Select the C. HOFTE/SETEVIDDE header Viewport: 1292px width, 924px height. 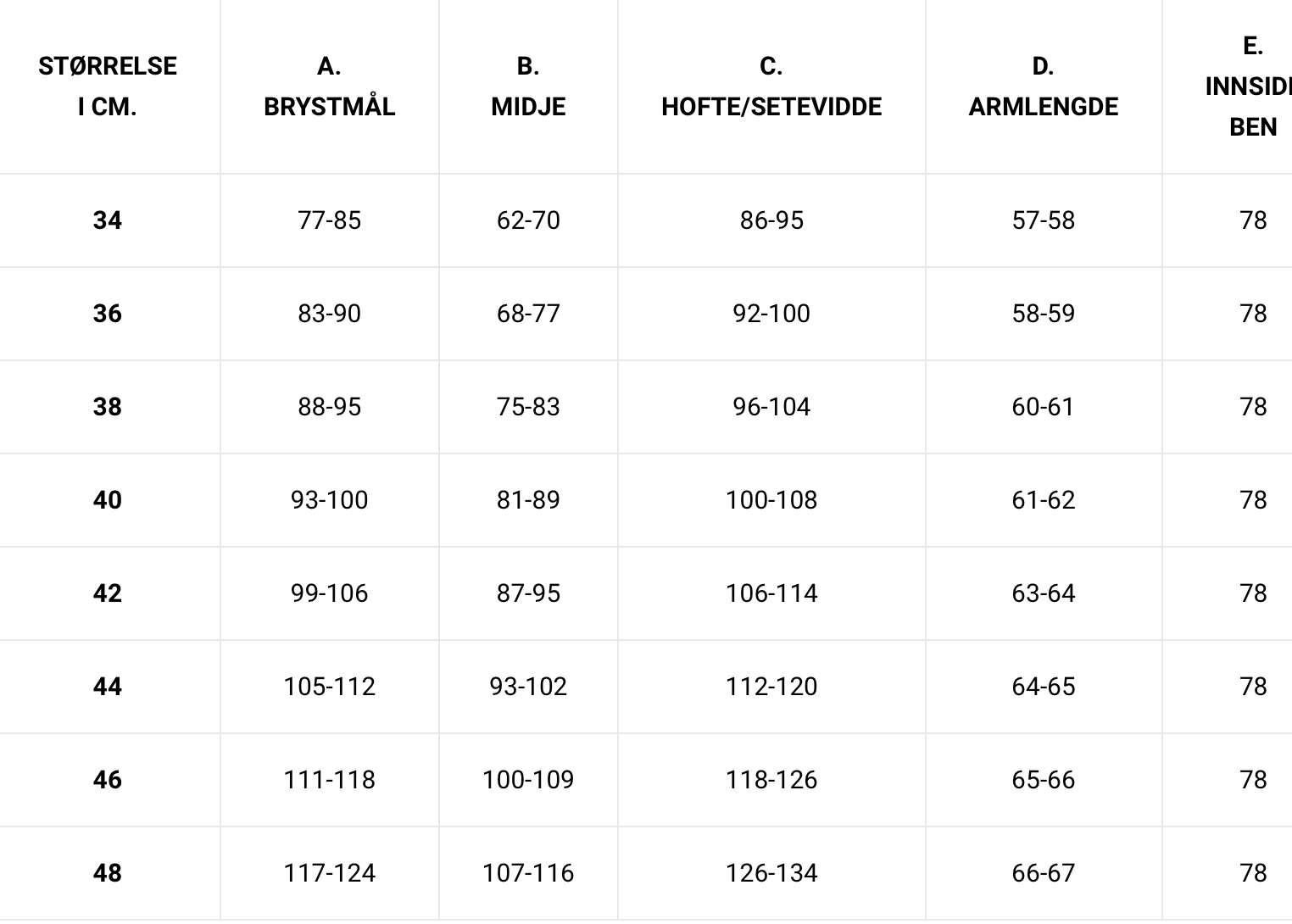pos(771,86)
